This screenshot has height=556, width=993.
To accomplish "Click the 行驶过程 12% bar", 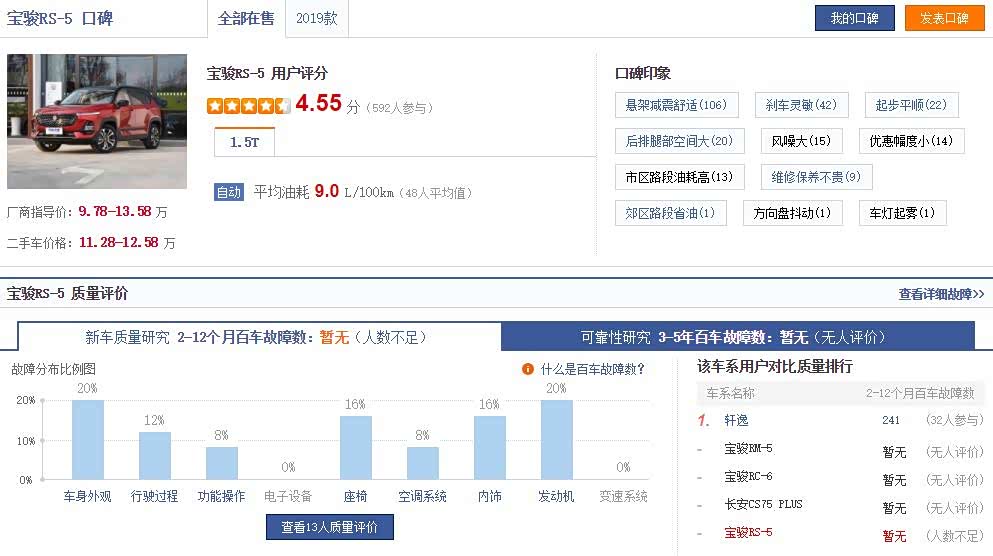I will (155, 455).
